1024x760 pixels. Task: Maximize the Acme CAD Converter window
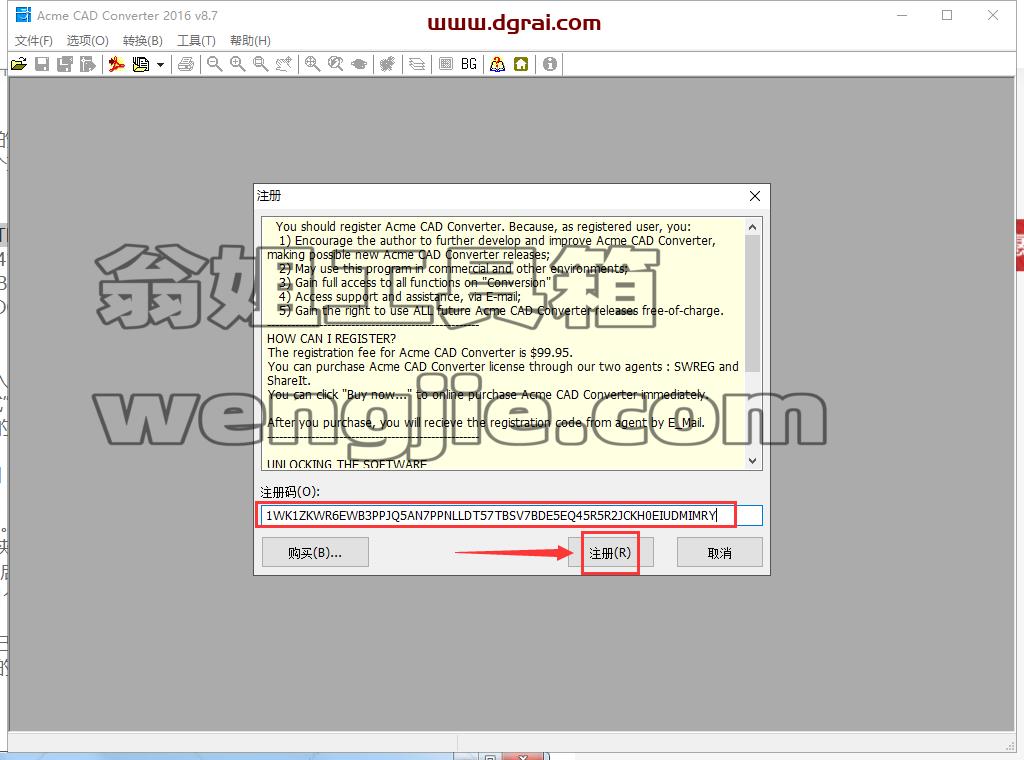[x=947, y=15]
